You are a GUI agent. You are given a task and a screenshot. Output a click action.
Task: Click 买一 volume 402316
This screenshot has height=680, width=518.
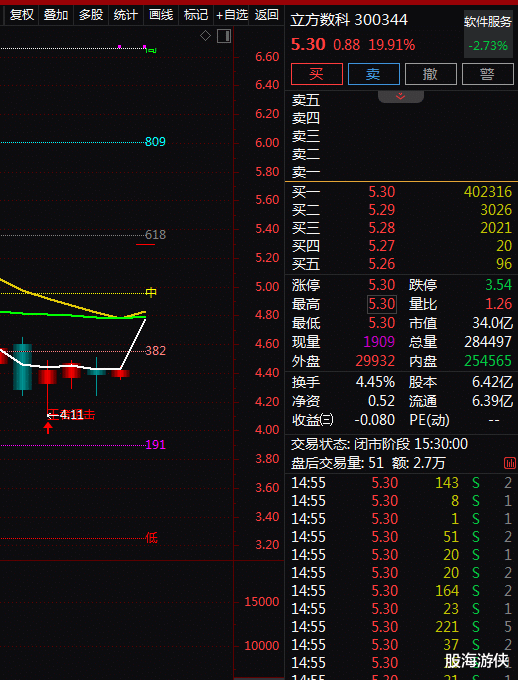click(x=488, y=192)
